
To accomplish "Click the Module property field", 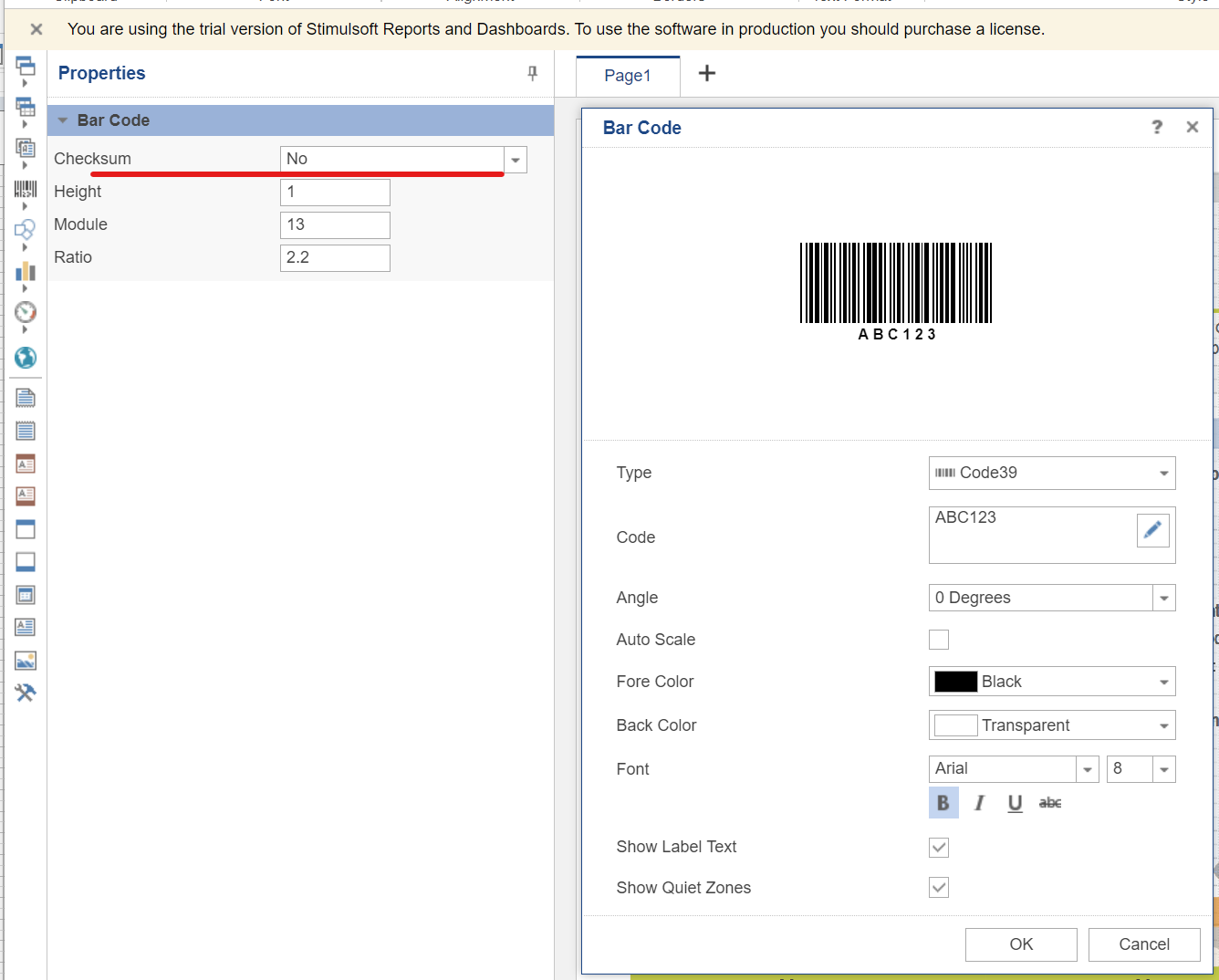I will [x=335, y=225].
